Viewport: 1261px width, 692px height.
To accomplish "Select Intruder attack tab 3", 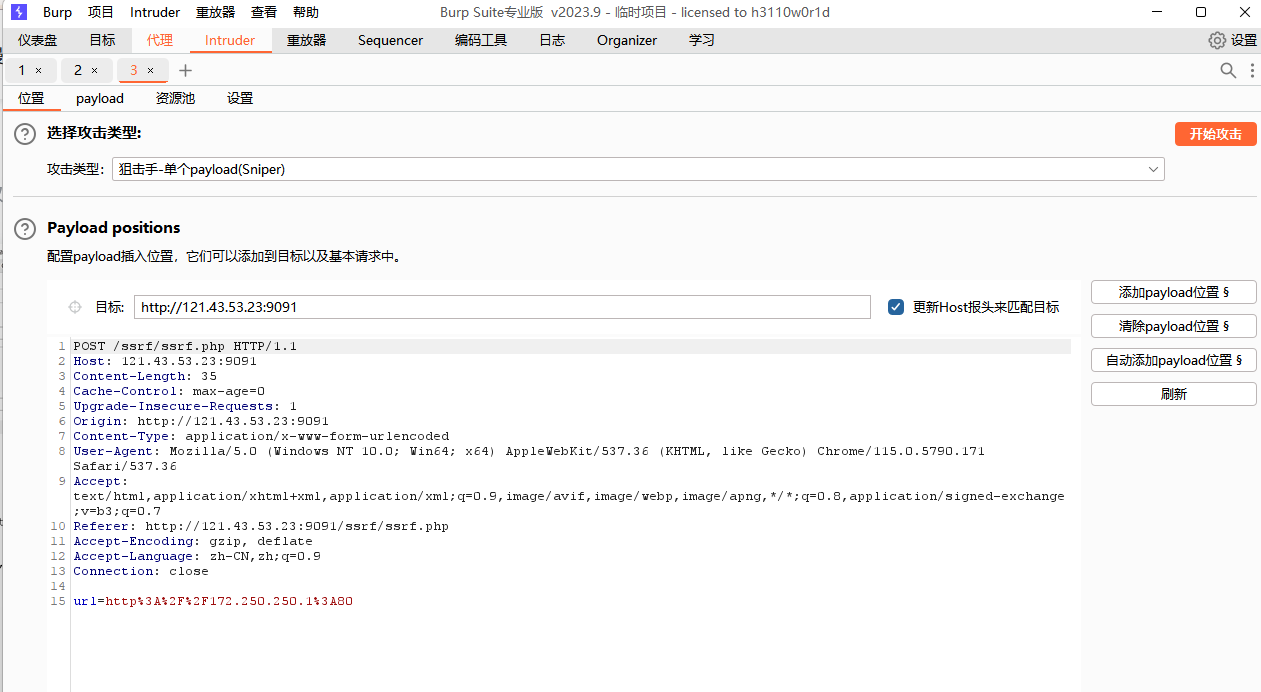I will click(134, 70).
